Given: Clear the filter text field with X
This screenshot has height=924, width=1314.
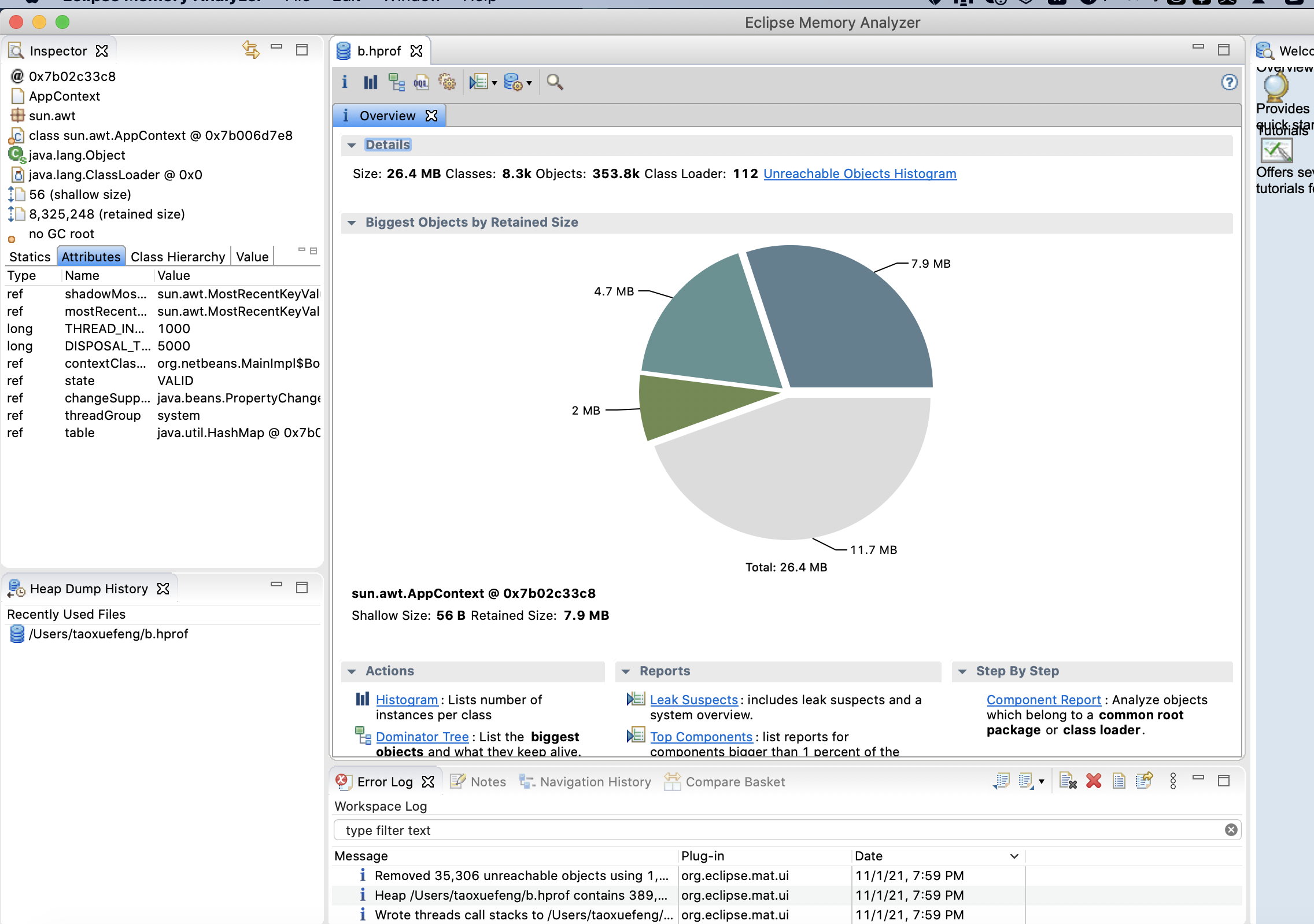Looking at the screenshot, I should tap(1231, 830).
